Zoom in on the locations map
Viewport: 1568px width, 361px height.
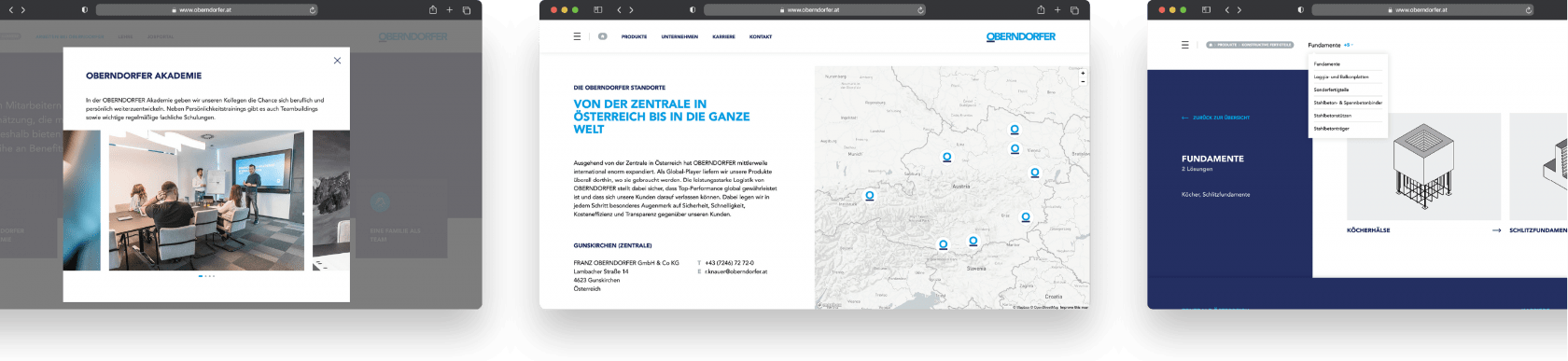click(x=1083, y=73)
